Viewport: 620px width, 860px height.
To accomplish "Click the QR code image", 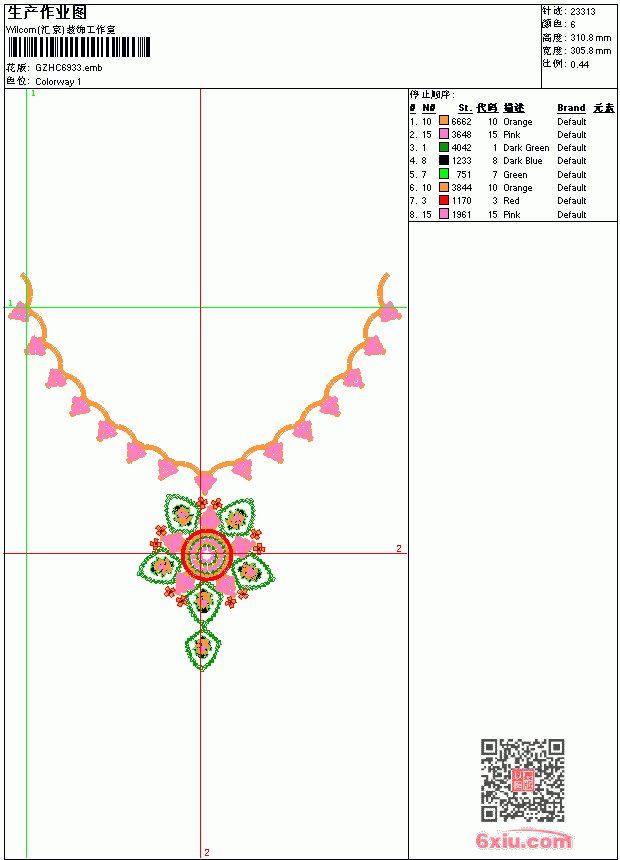I will [523, 780].
